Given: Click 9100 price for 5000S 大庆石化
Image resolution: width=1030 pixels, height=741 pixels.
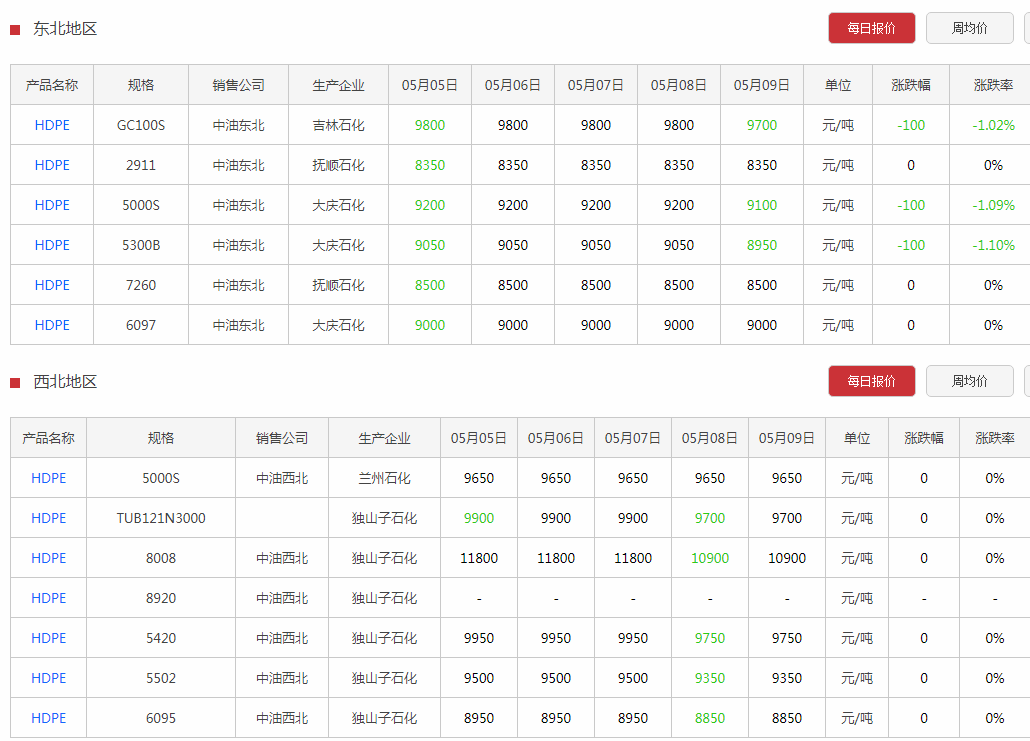Looking at the screenshot, I should pos(761,205).
